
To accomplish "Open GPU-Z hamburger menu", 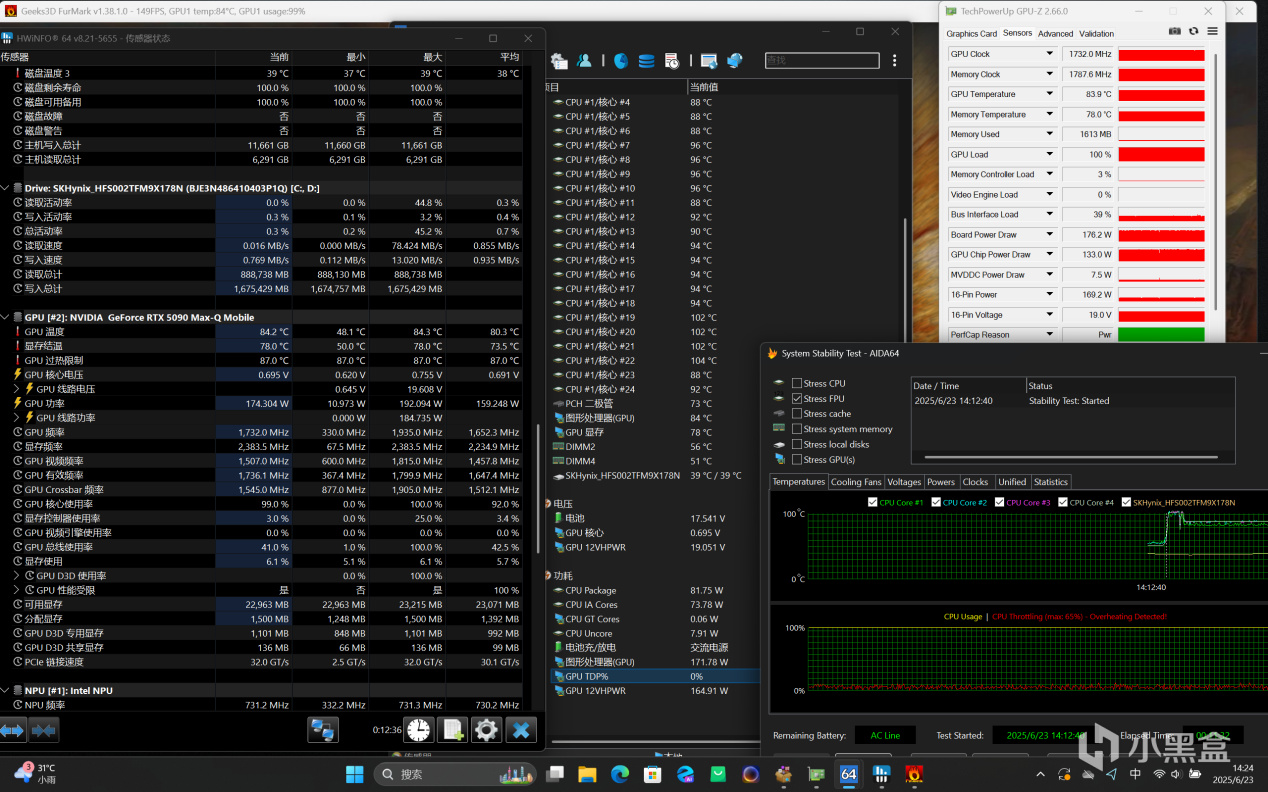I will coord(1212,32).
